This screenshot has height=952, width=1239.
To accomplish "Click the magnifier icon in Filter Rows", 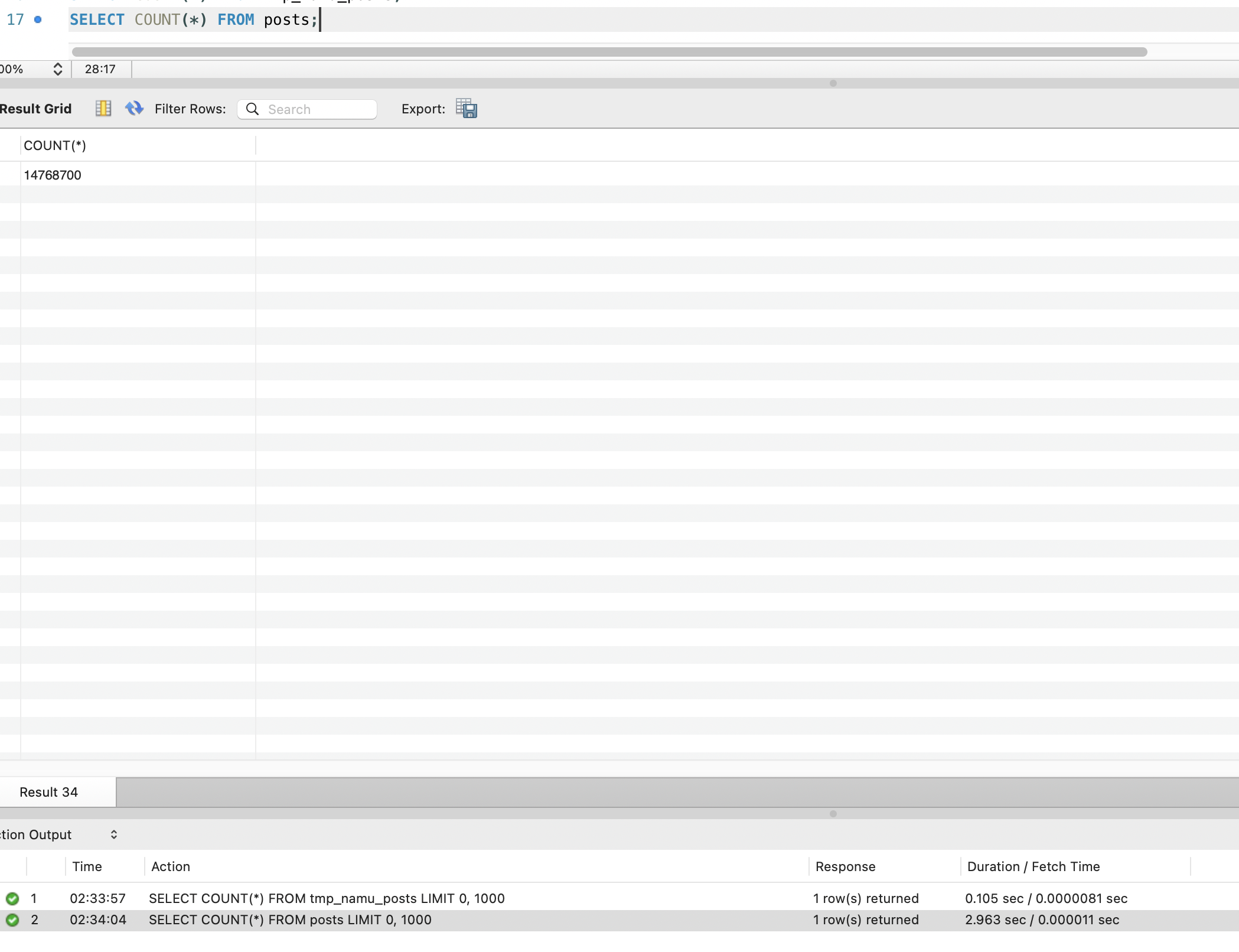I will point(252,109).
